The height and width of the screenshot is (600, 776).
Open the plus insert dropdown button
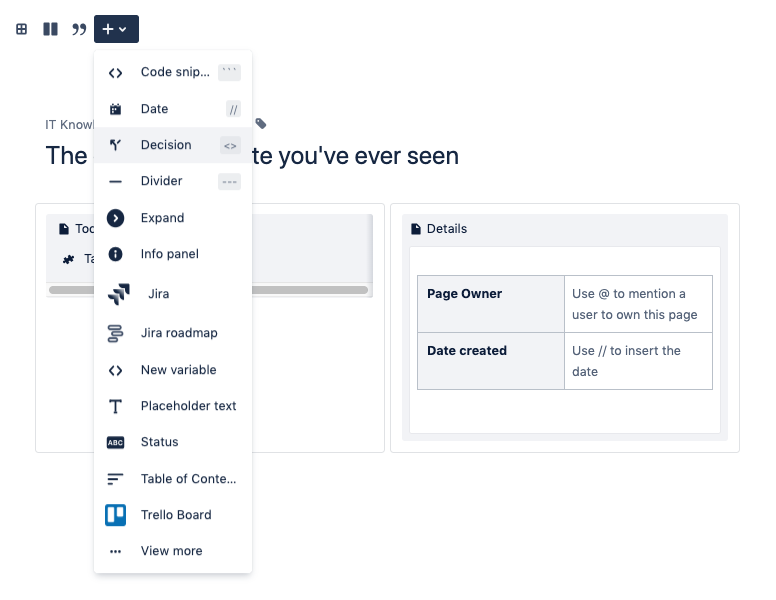click(116, 29)
